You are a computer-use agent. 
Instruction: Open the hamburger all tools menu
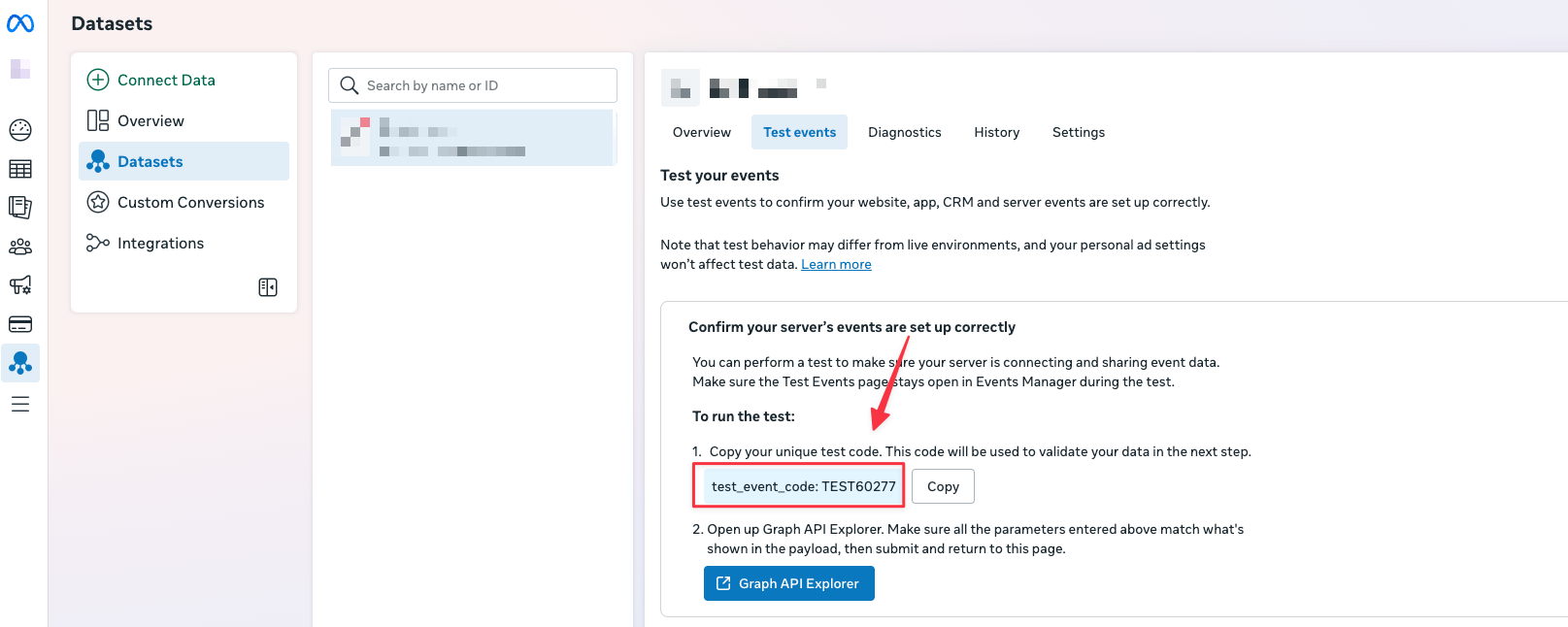(x=20, y=404)
